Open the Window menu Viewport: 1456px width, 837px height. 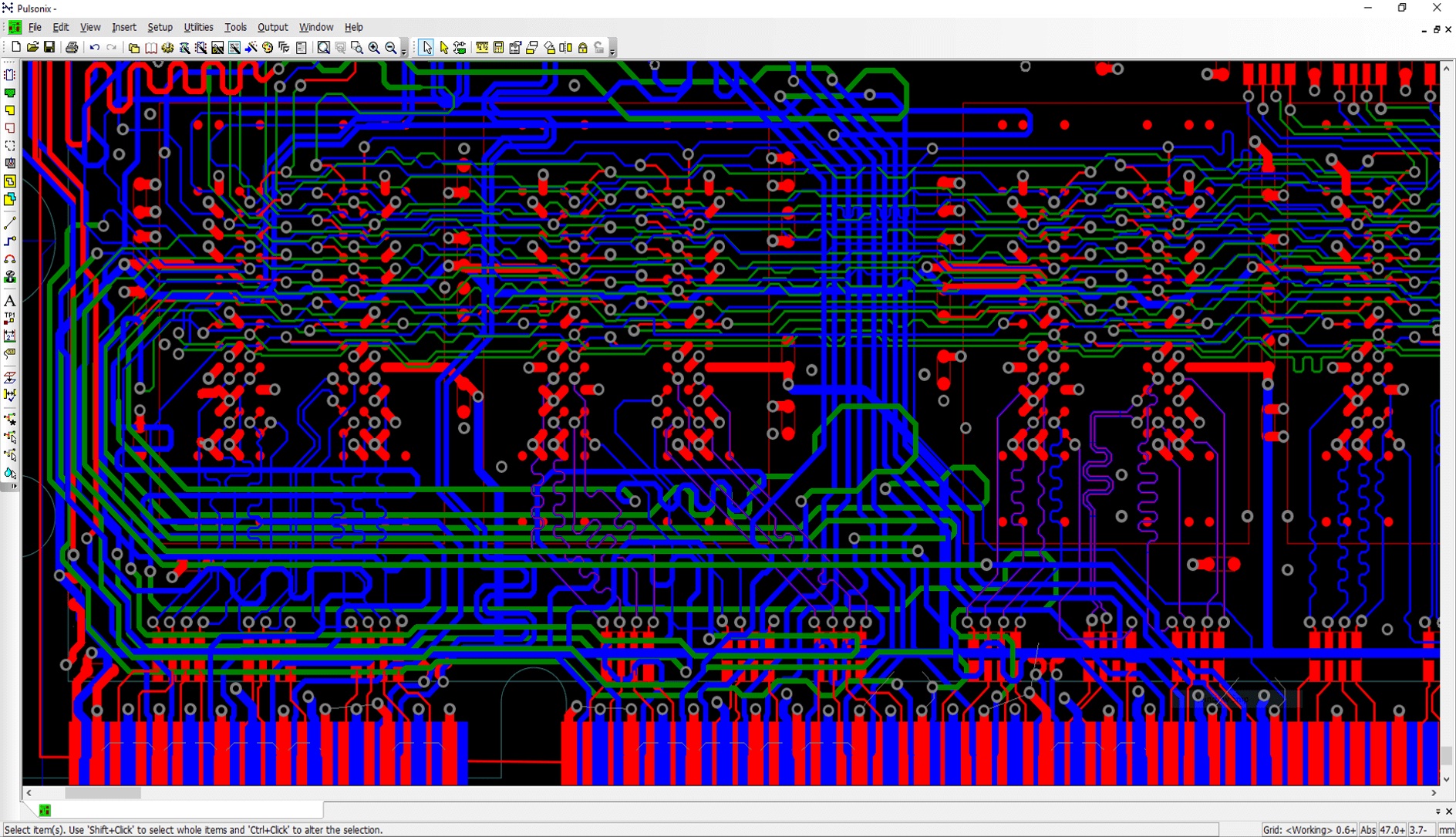(x=316, y=27)
